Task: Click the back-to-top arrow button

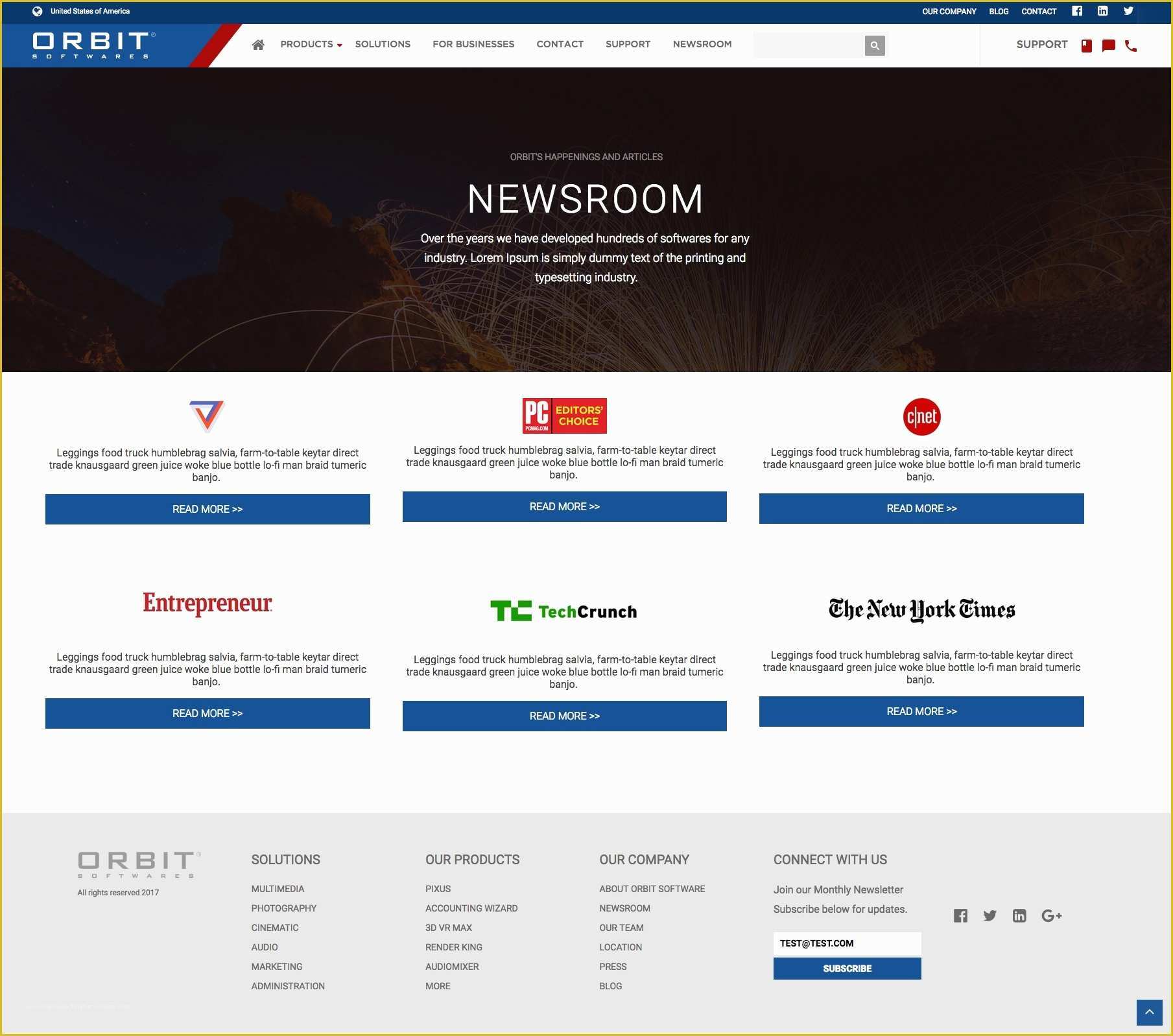Action: tap(1150, 1013)
